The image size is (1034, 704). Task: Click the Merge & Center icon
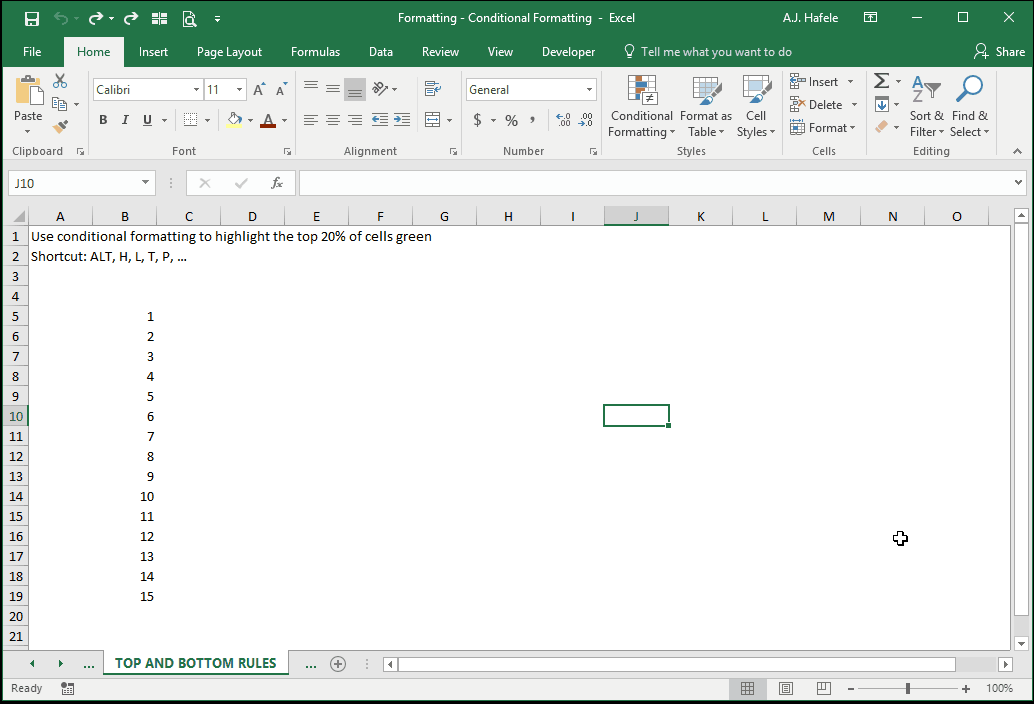point(433,120)
